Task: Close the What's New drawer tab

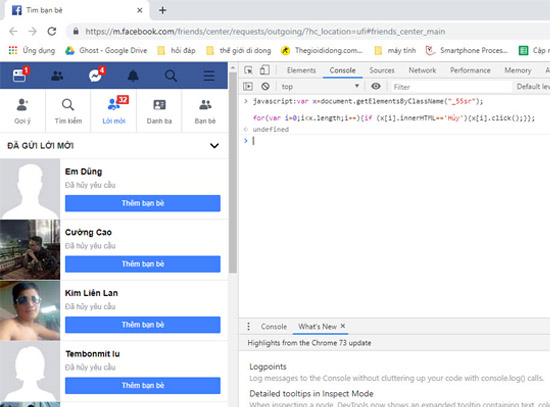Action: click(343, 326)
